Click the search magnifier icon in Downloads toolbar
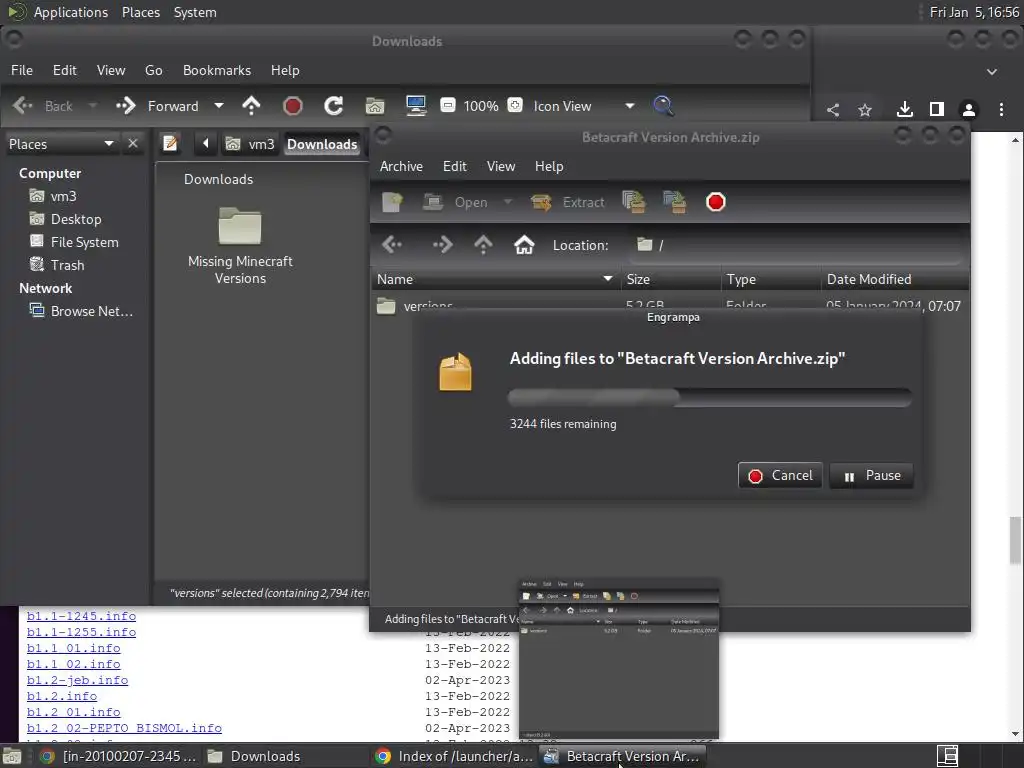This screenshot has height=768, width=1024. (663, 106)
